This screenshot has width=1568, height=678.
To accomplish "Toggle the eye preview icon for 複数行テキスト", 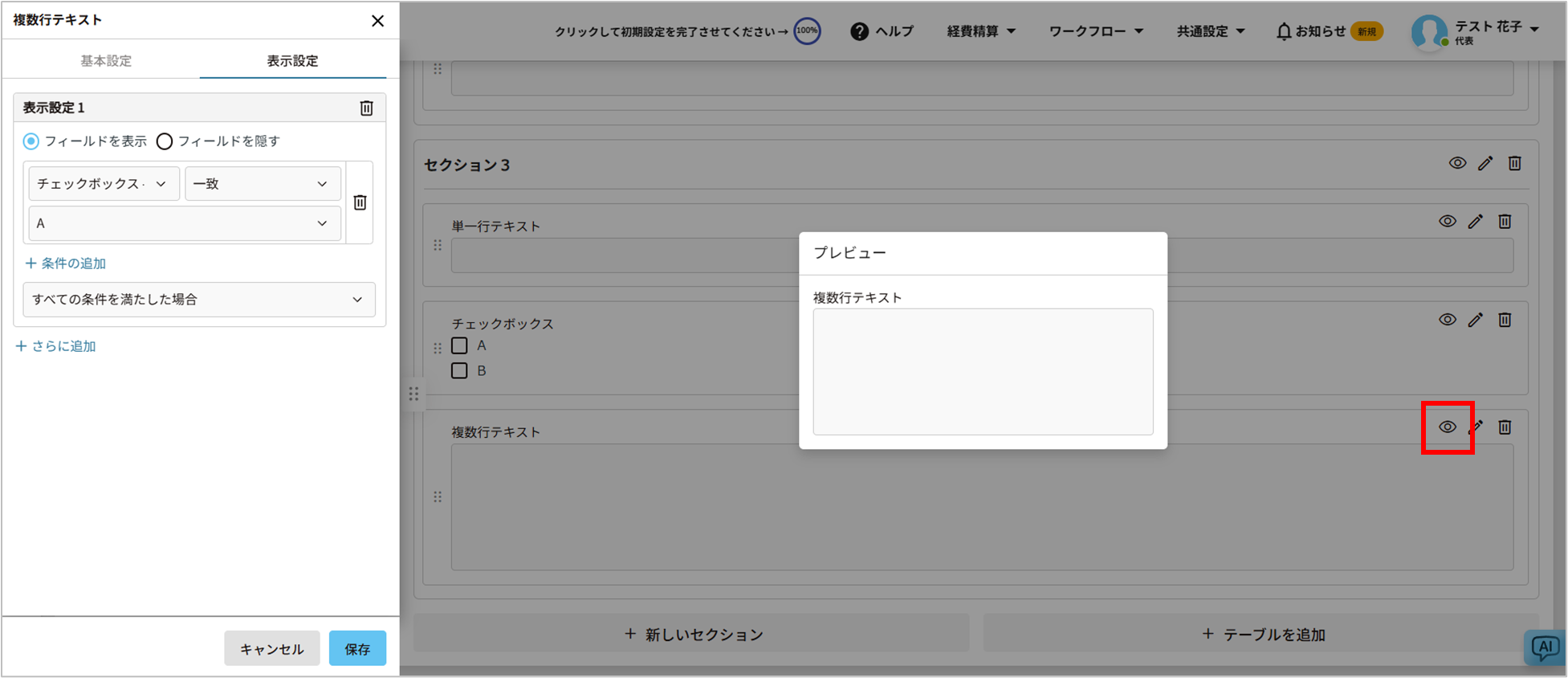I will pyautogui.click(x=1447, y=427).
